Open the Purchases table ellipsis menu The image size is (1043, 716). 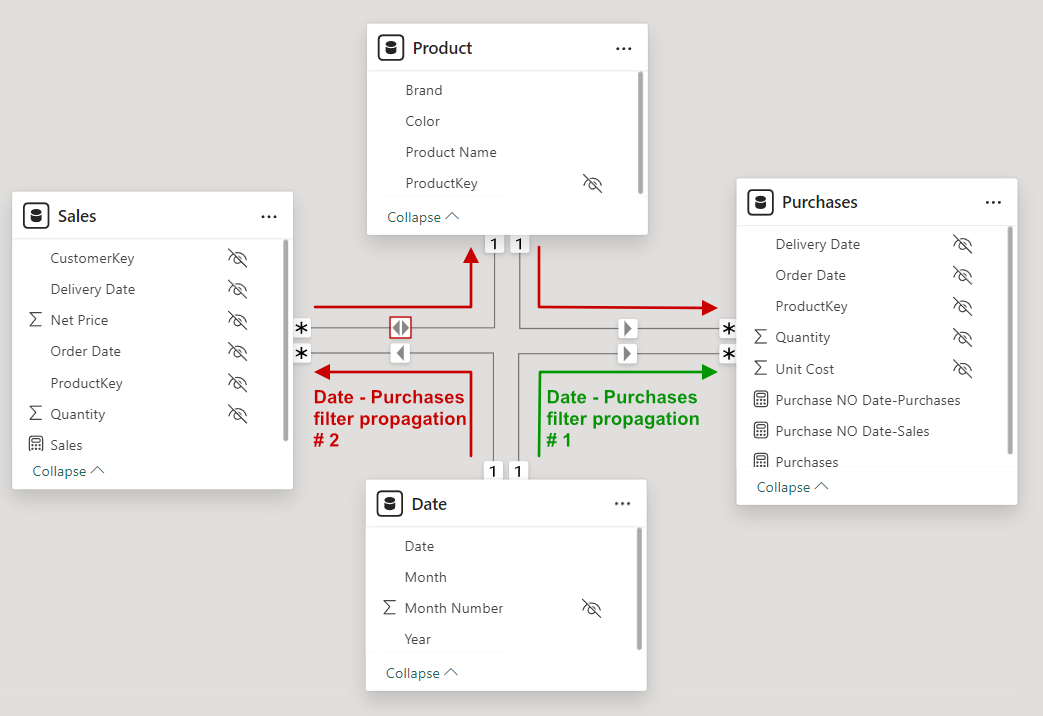pos(993,202)
